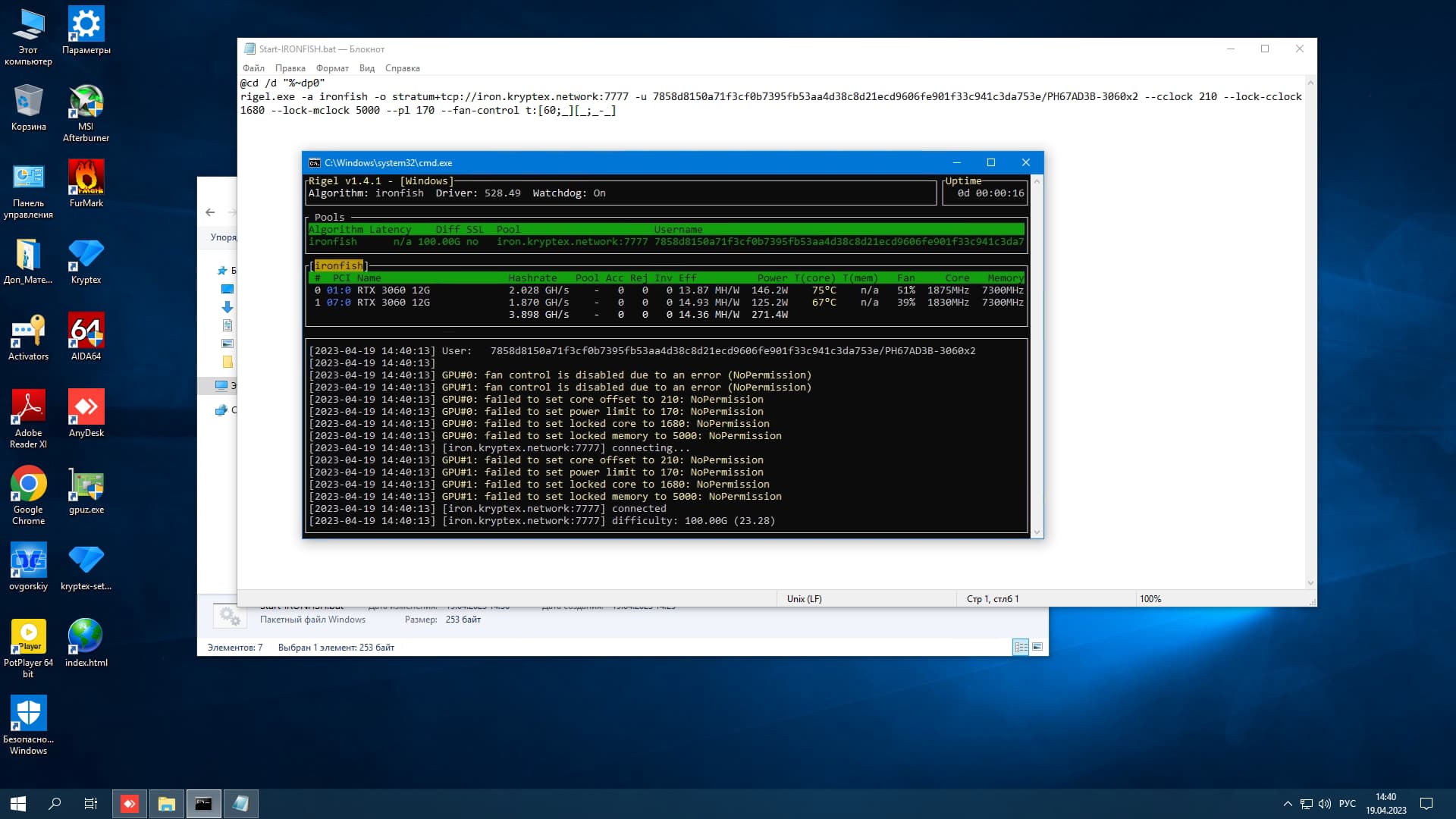
Task: Click Notepad vertical scrollbar down arrow
Action: pos(1310,583)
